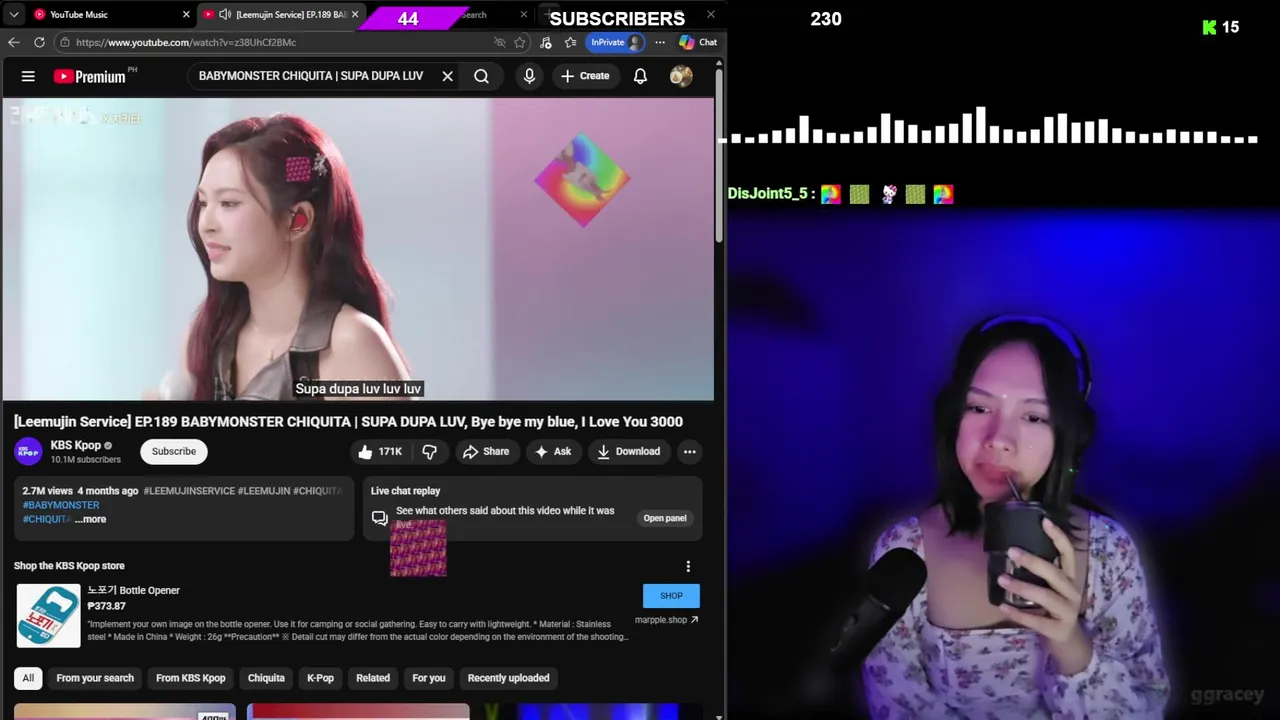Select the For you chip

429,678
